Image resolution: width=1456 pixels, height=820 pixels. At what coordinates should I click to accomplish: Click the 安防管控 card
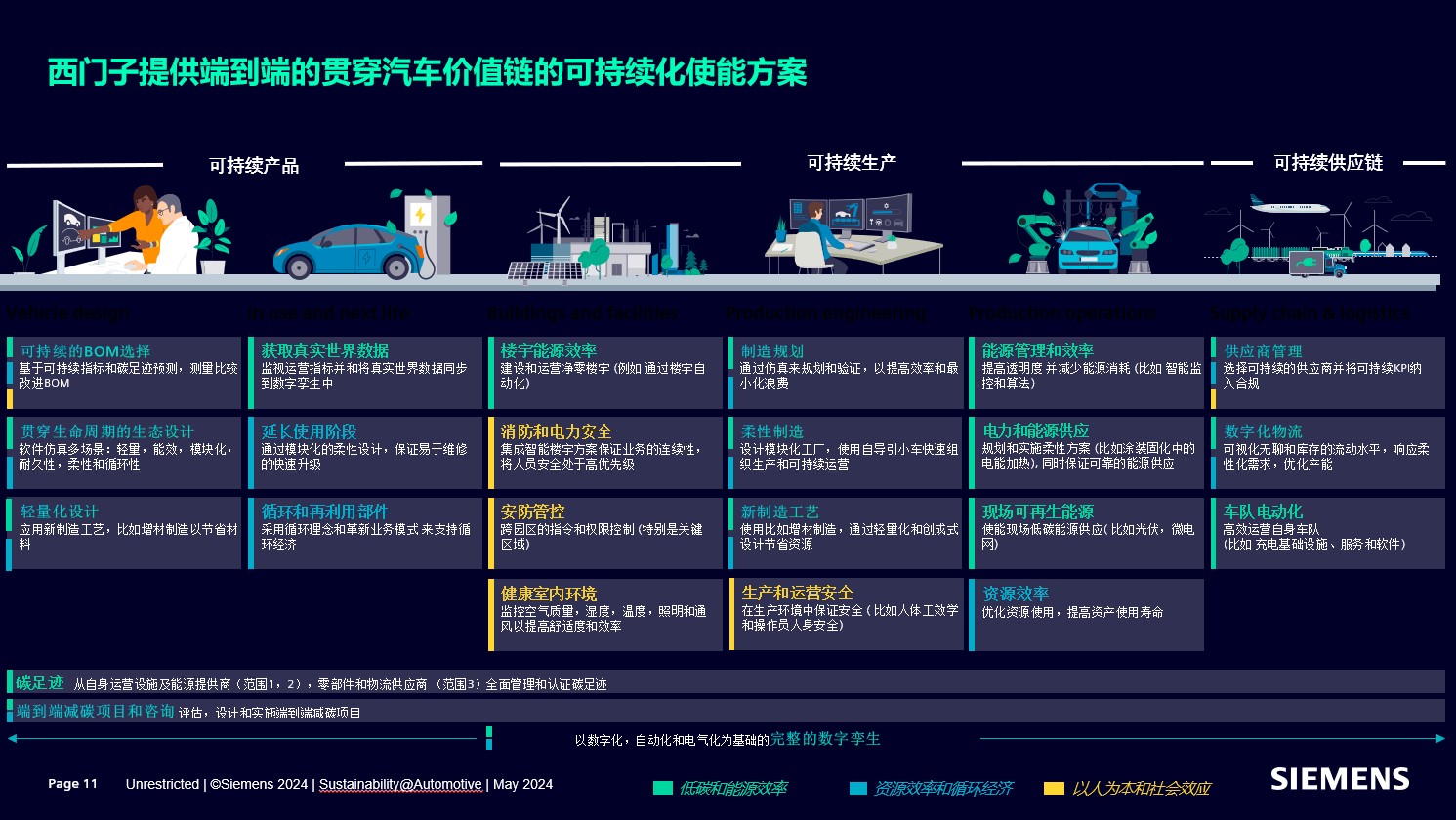(605, 533)
